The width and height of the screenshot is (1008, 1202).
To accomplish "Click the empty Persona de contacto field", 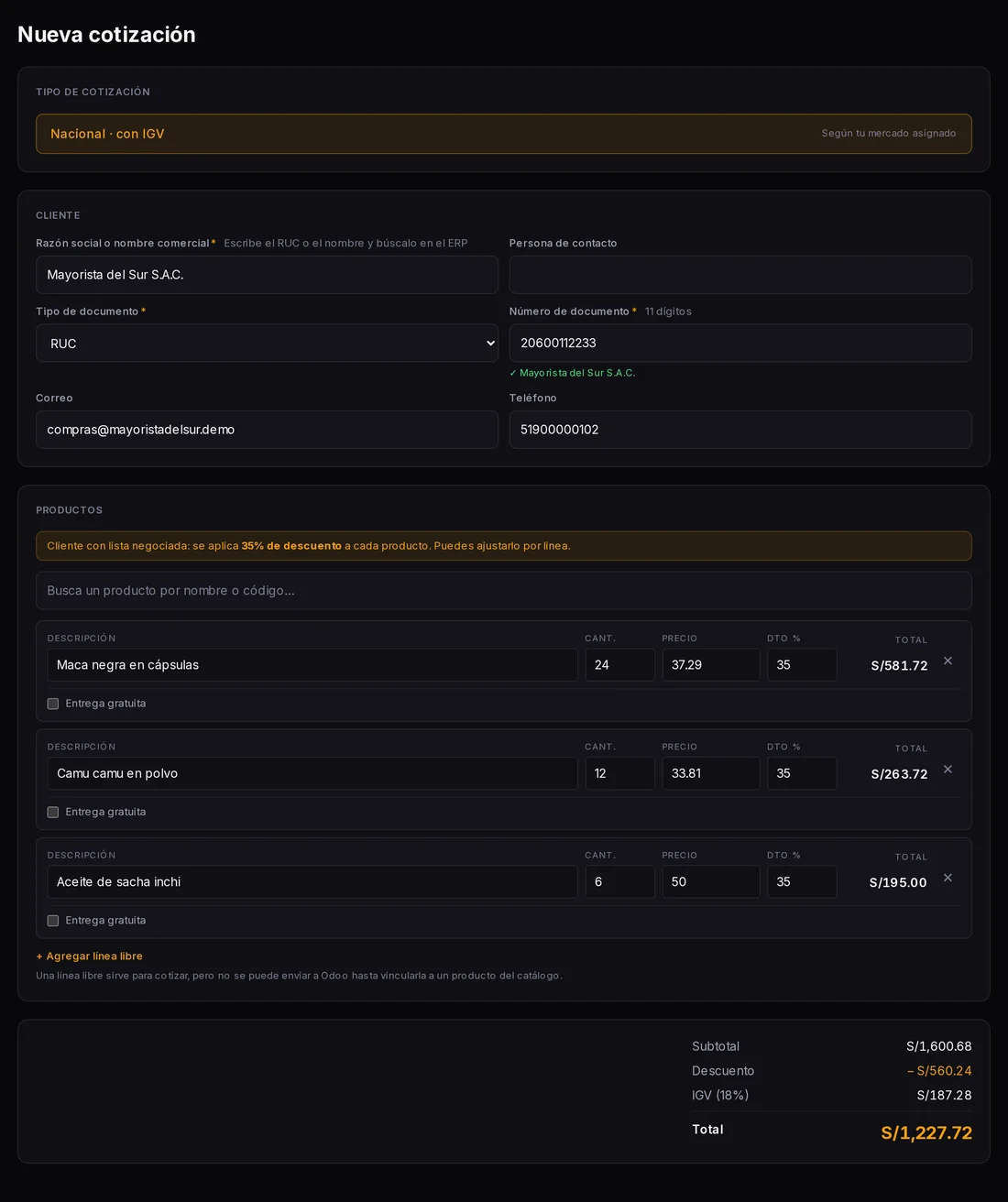I will coord(740,275).
